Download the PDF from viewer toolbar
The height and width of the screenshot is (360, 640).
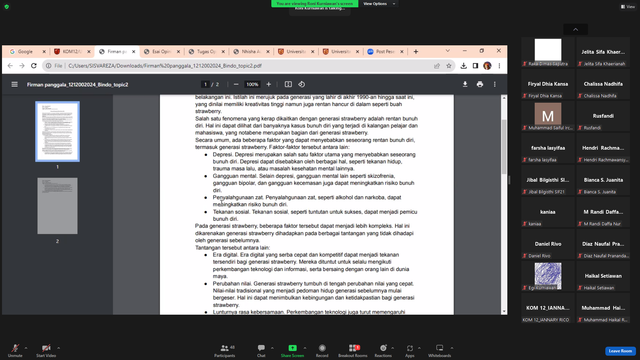465,84
